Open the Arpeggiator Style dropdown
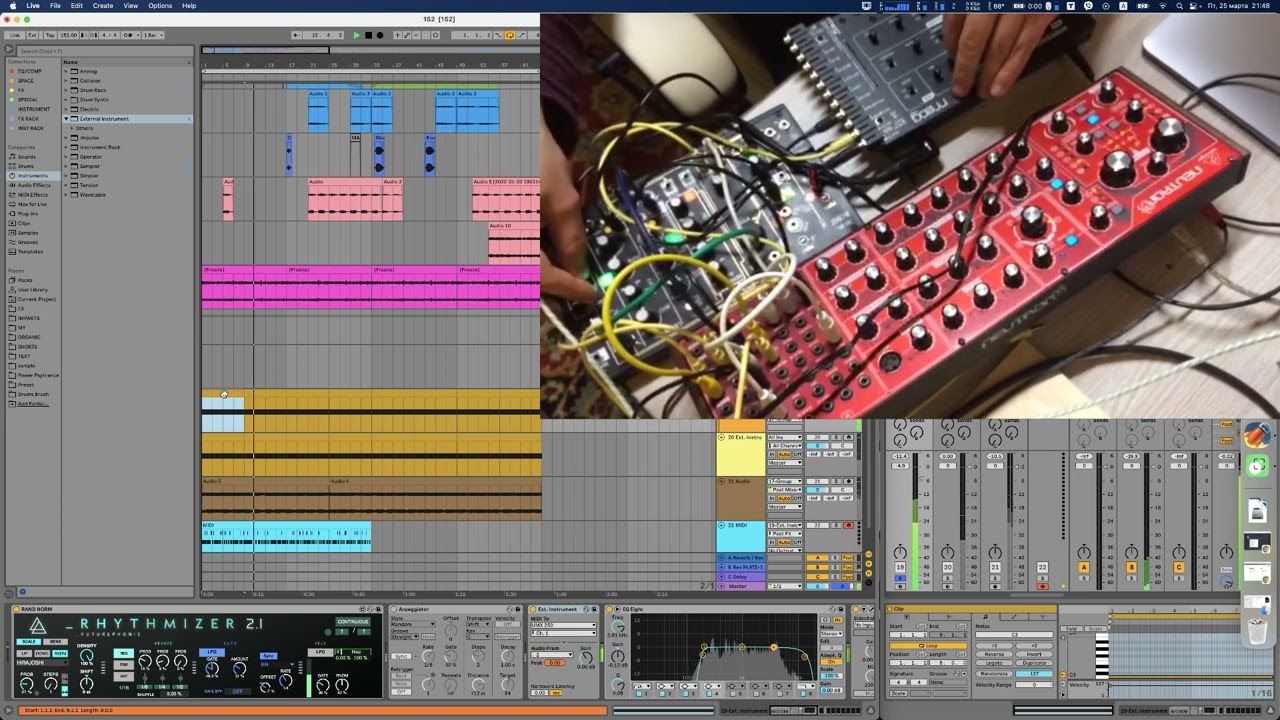The width and height of the screenshot is (1280, 720). pyautogui.click(x=412, y=624)
